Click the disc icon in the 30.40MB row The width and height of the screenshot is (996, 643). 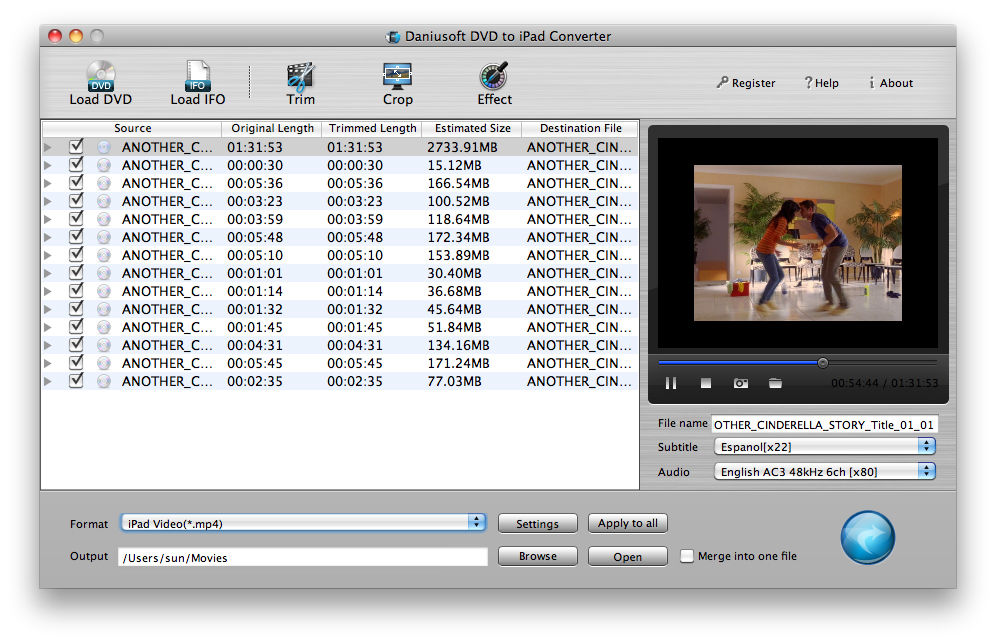tap(104, 273)
